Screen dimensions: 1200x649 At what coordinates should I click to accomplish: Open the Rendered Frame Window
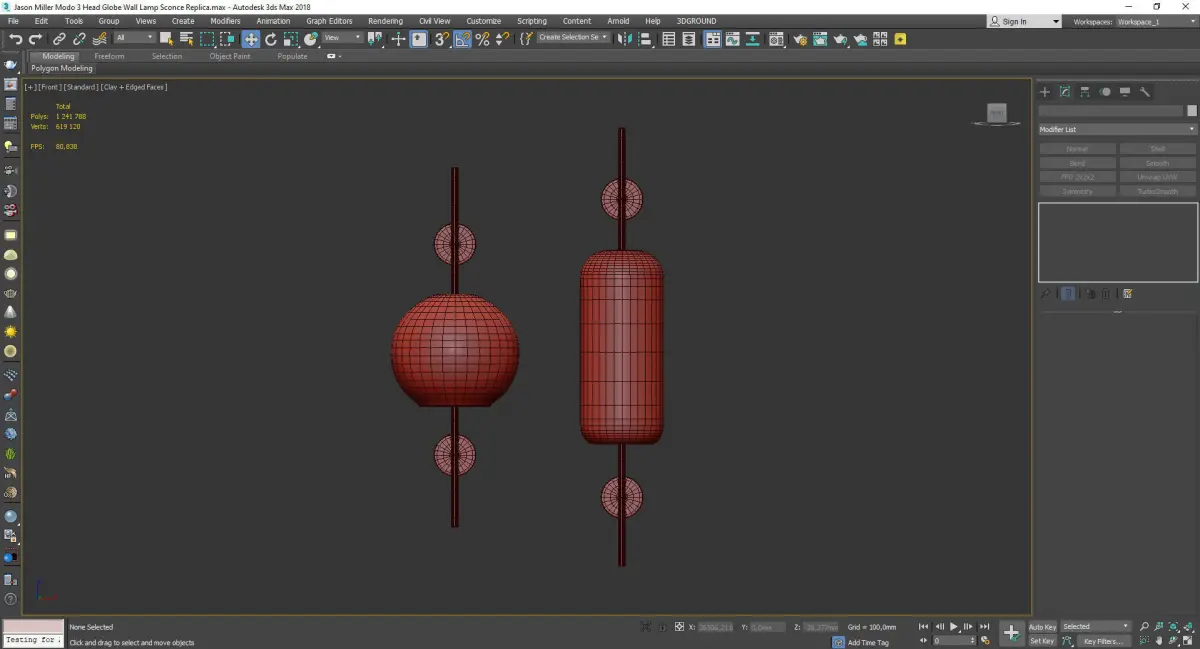coord(820,39)
